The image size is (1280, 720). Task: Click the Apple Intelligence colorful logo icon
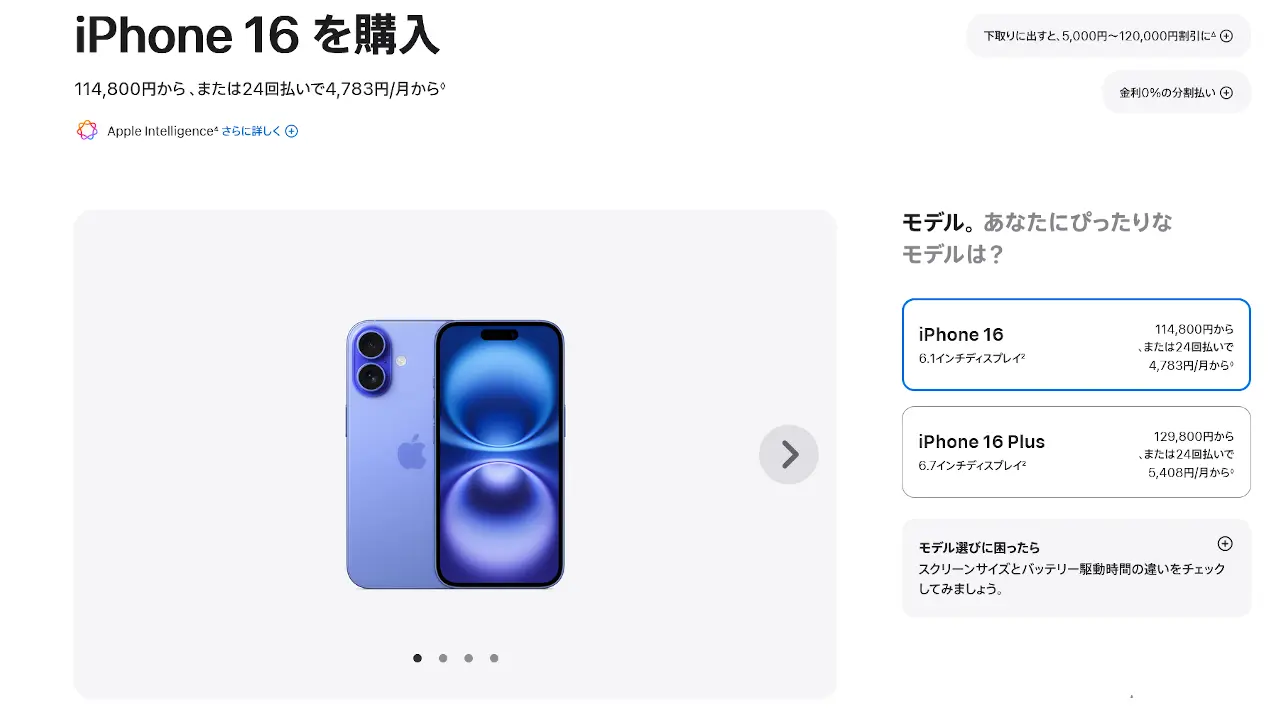[87, 130]
